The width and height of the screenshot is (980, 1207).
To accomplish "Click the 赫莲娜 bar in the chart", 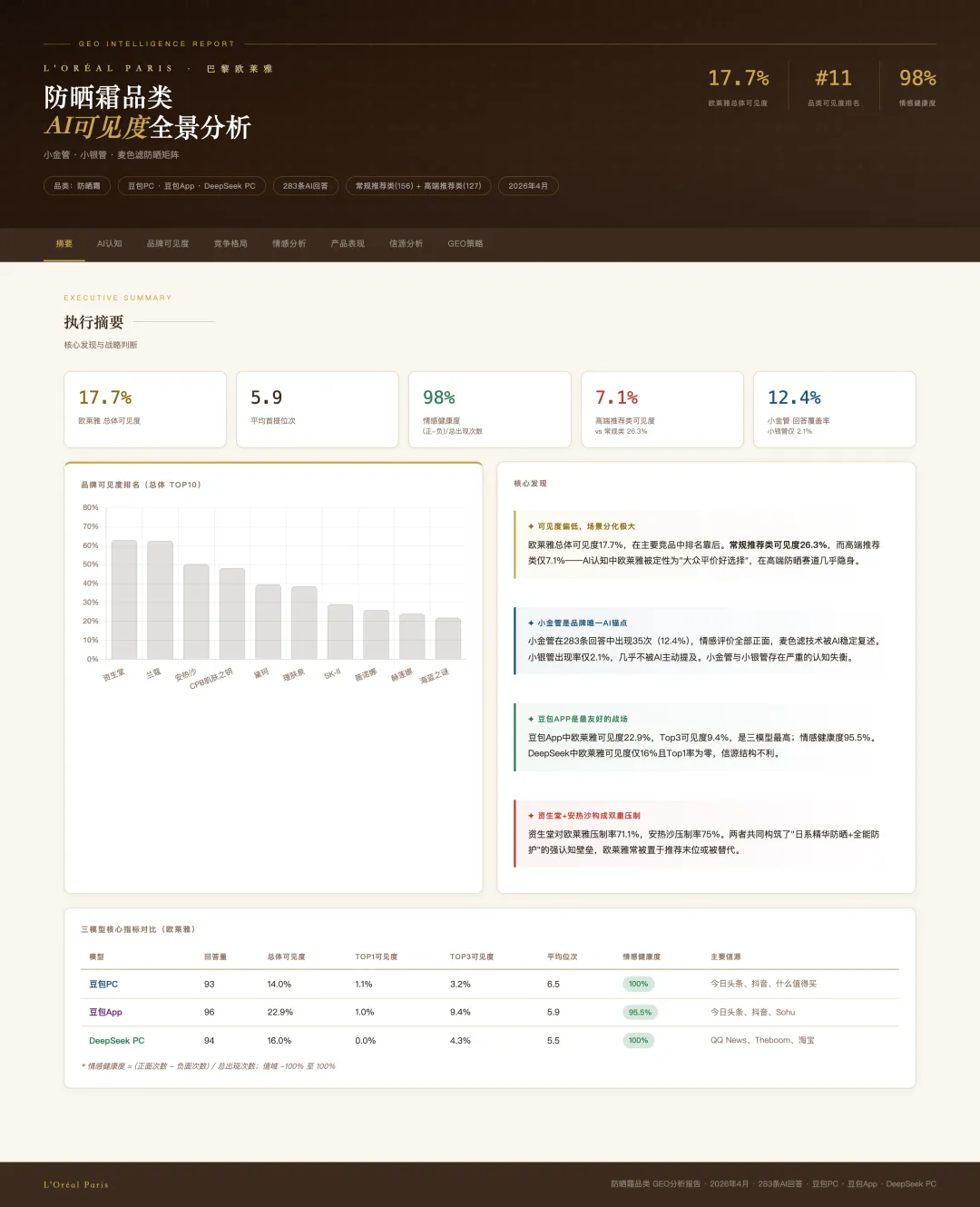I will pyautogui.click(x=412, y=636).
